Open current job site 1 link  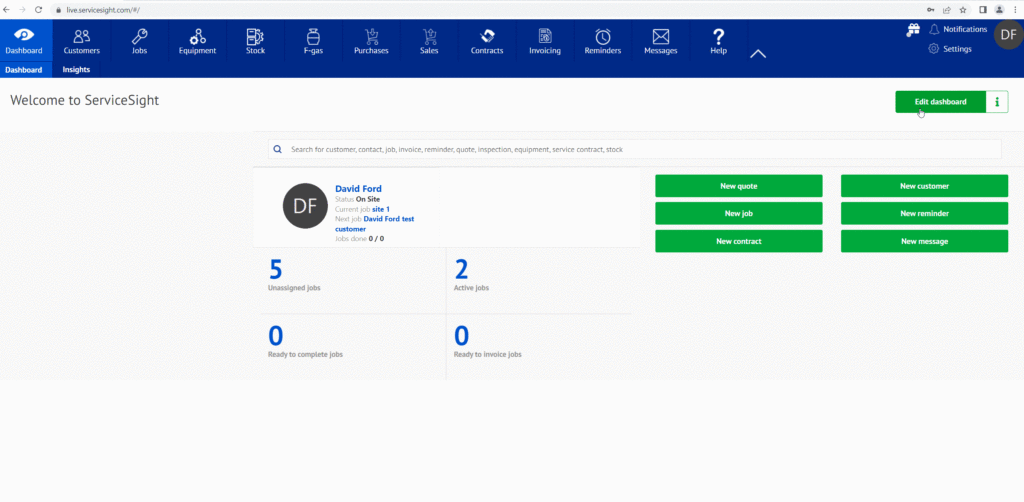(x=381, y=209)
